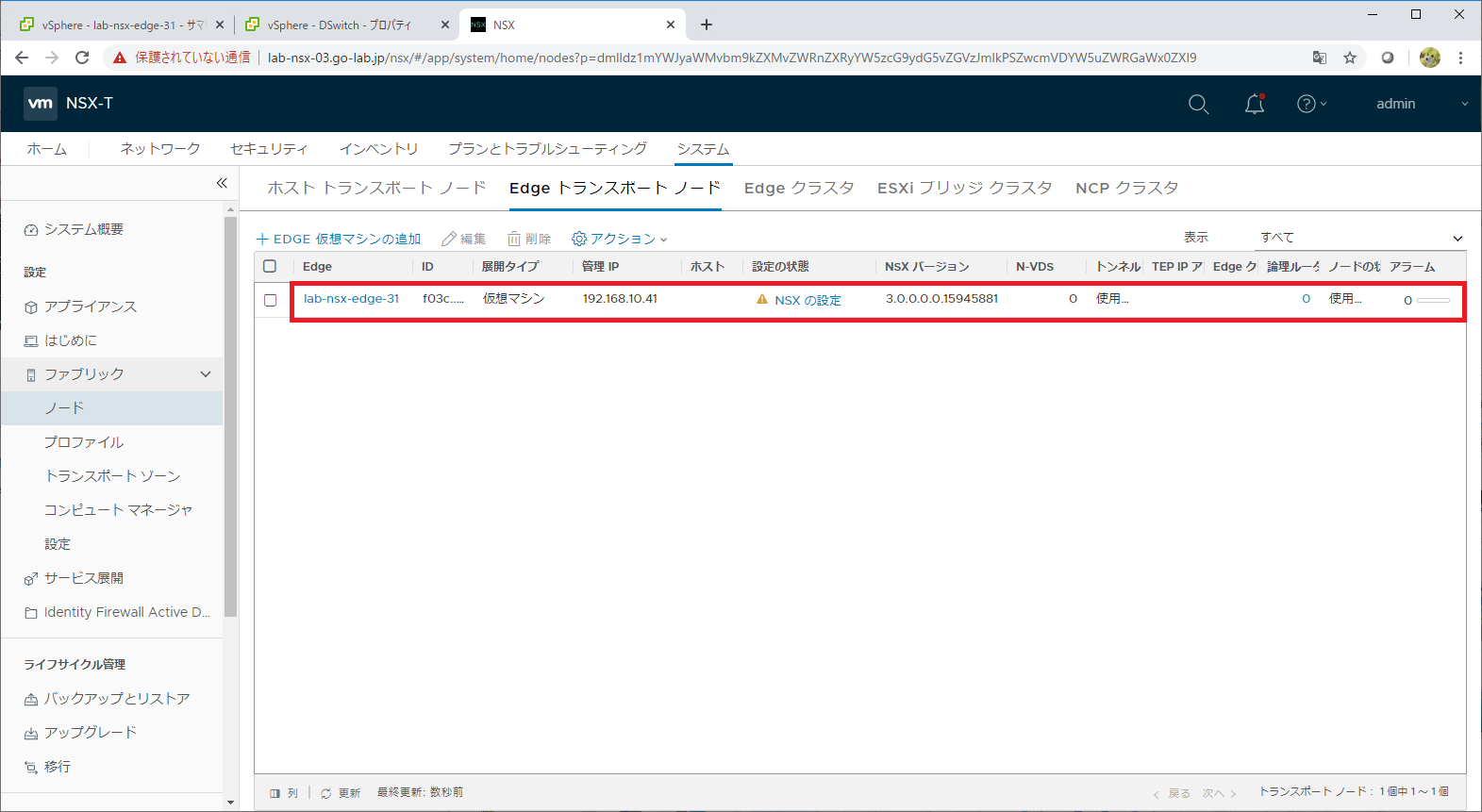This screenshot has width=1482, height=812.
Task: Open the アクション actions dropdown
Action: 620,239
